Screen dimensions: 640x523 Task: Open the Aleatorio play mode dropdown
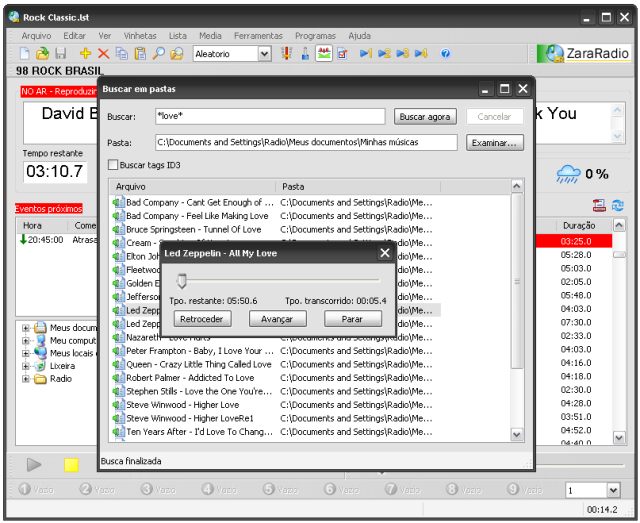point(264,53)
